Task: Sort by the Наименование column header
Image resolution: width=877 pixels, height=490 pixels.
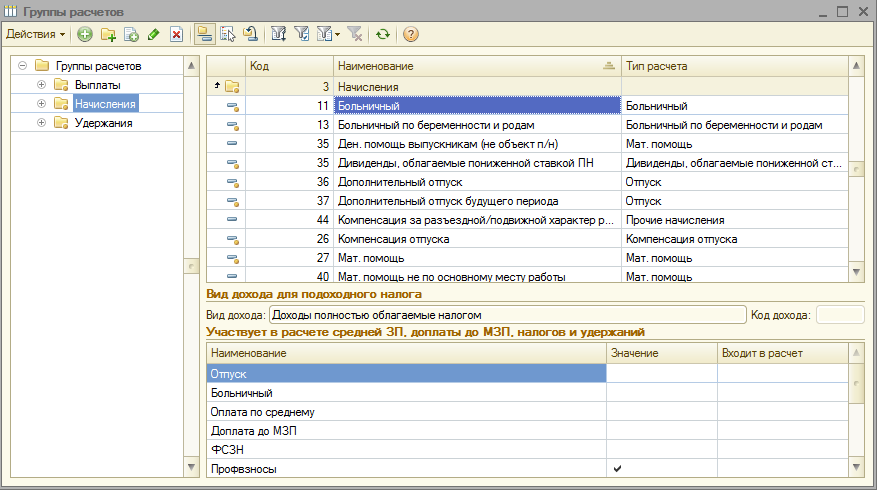Action: tap(470, 66)
